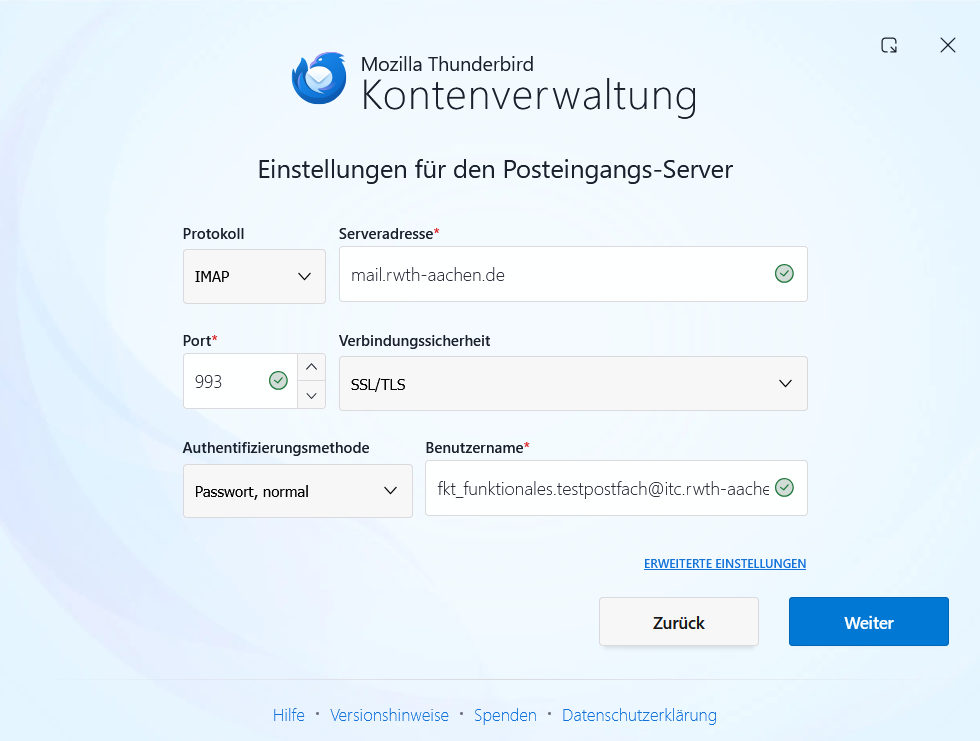This screenshot has height=741, width=980.
Task: Open the Protokoll IMAP dropdown
Action: (254, 277)
